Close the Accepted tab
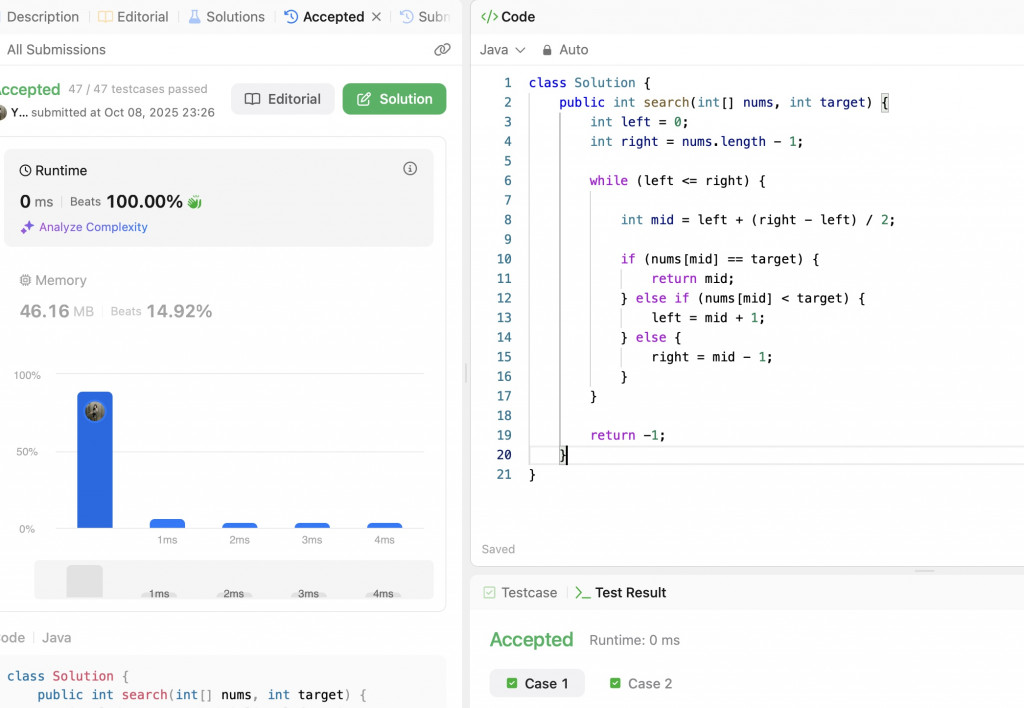The image size is (1024, 708). click(376, 16)
